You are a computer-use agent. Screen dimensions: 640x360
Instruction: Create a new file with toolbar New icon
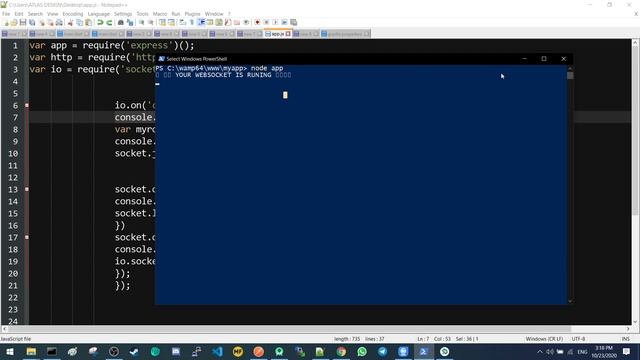6,22
